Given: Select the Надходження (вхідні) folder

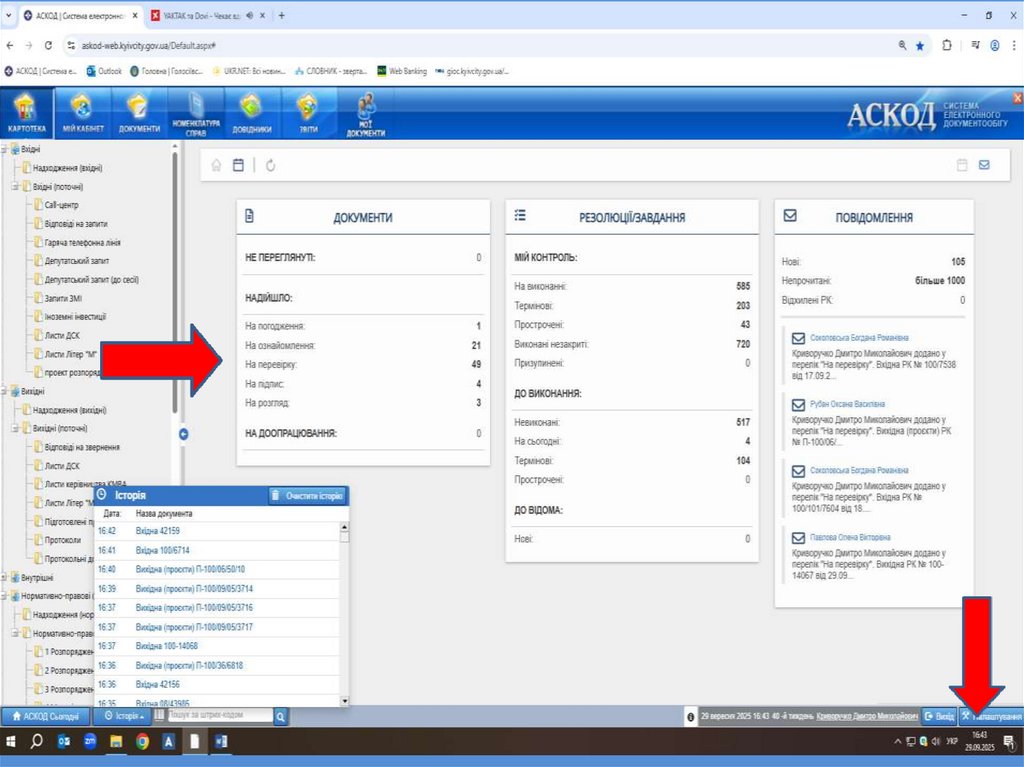Looking at the screenshot, I should tap(67, 168).
